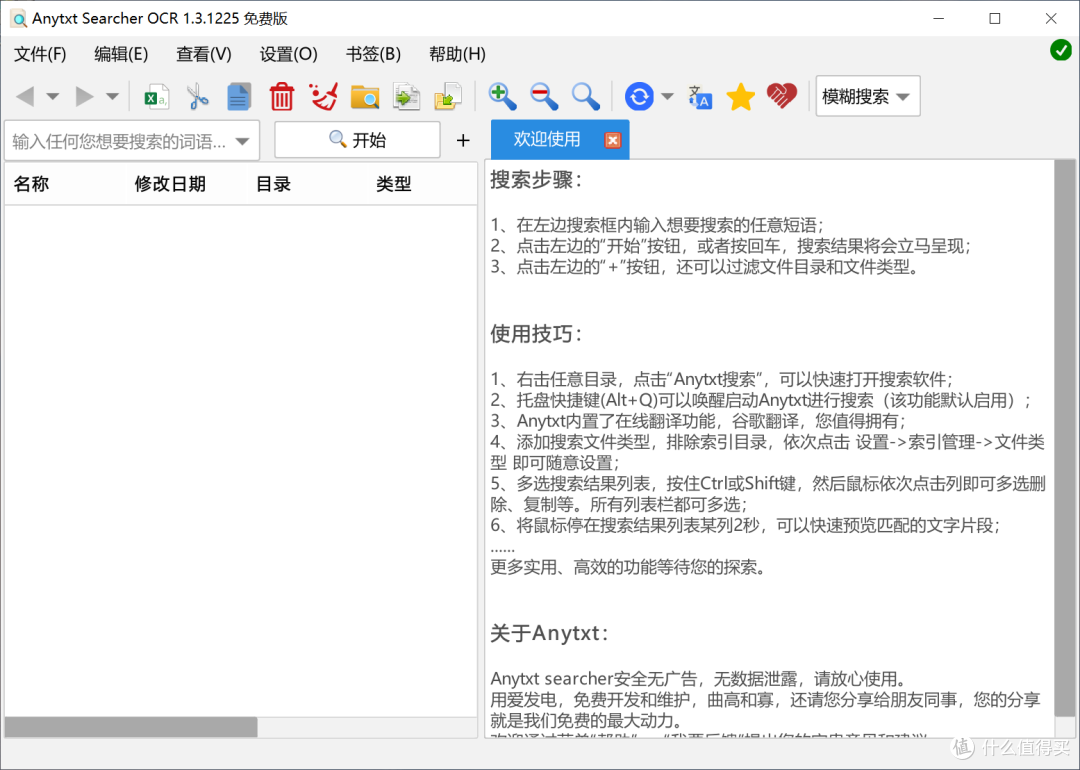1080x770 pixels.
Task: Open the forward history dropdown arrow
Action: click(112, 96)
